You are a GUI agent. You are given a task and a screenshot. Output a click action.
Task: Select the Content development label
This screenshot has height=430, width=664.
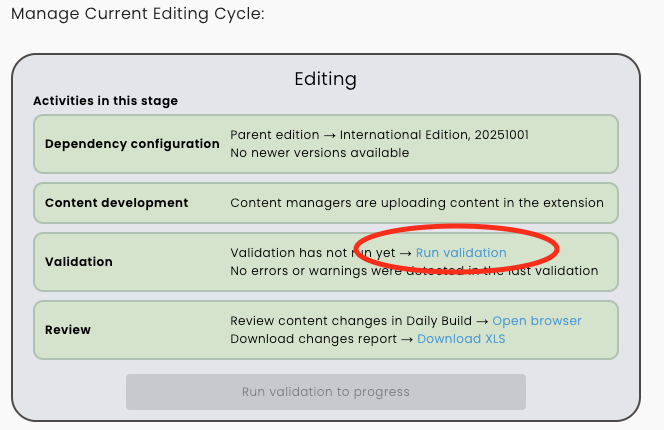click(x=116, y=203)
